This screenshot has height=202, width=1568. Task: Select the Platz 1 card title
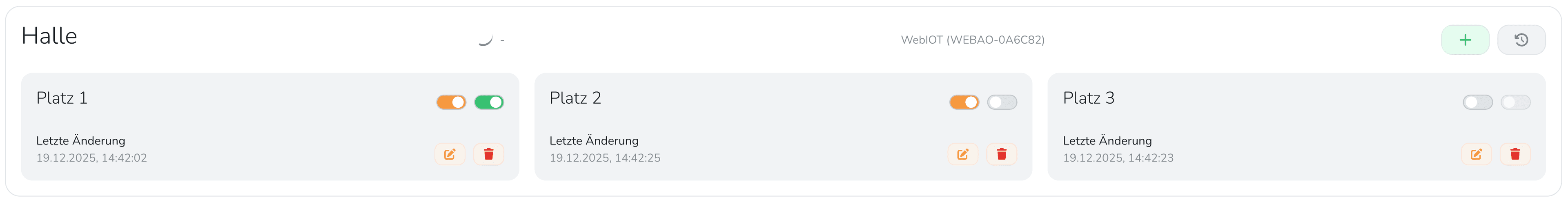click(62, 98)
